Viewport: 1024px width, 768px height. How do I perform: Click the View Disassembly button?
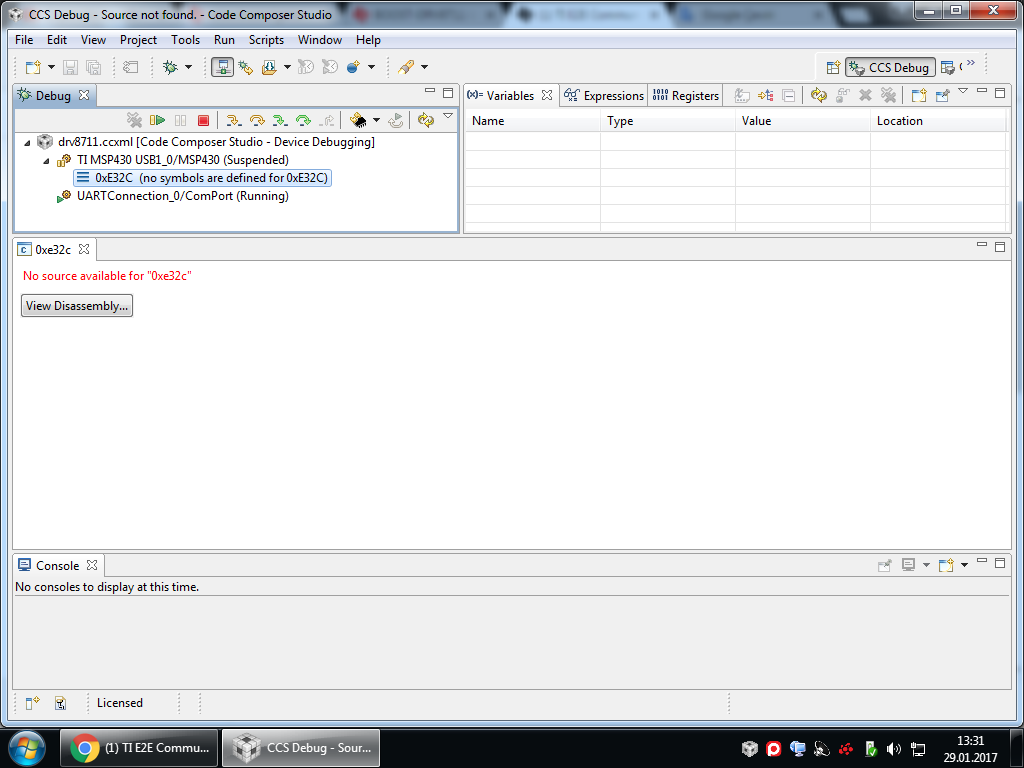(x=77, y=306)
